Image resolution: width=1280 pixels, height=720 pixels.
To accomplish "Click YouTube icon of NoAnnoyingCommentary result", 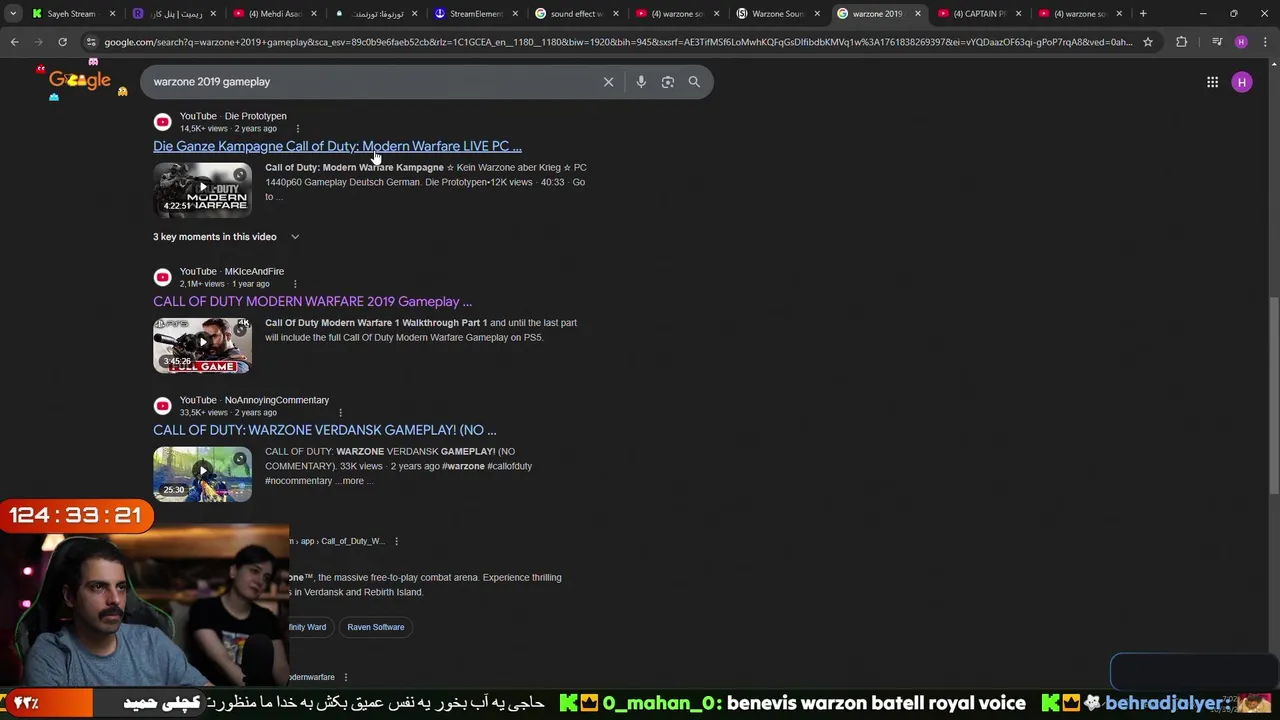I will click(162, 406).
